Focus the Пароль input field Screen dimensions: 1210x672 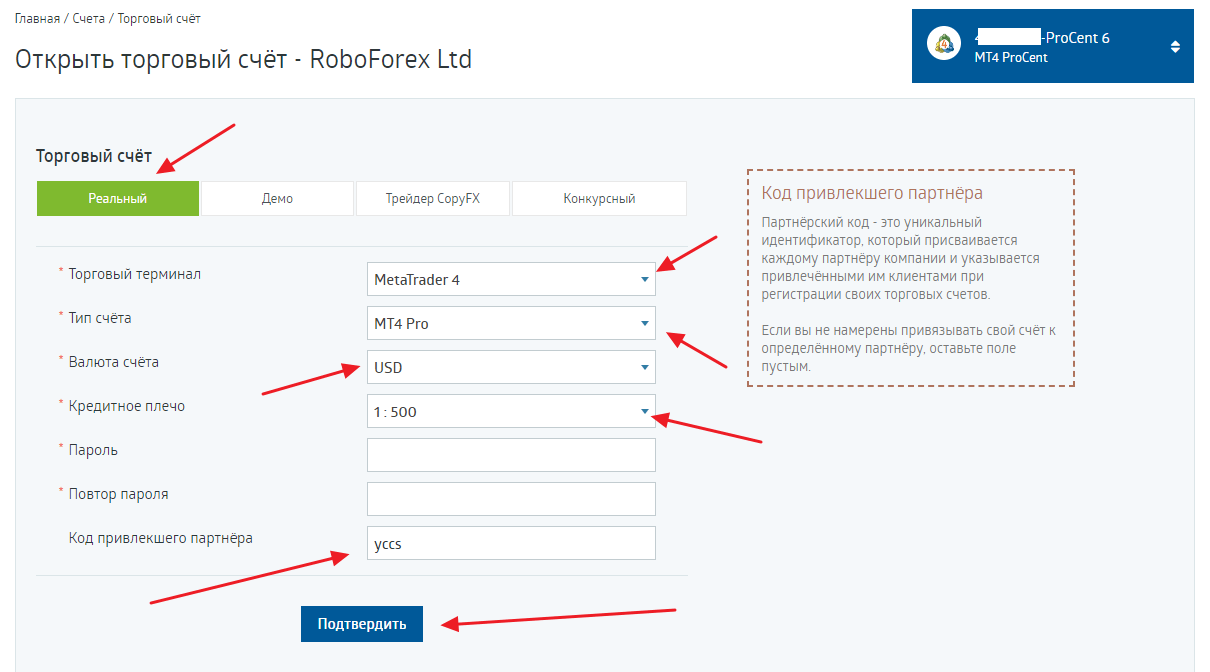tap(511, 455)
